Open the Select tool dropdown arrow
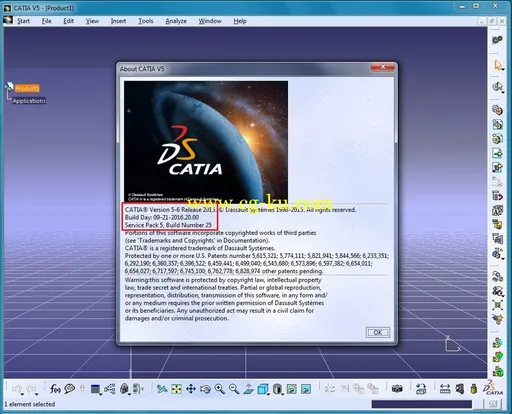 (x=503, y=69)
